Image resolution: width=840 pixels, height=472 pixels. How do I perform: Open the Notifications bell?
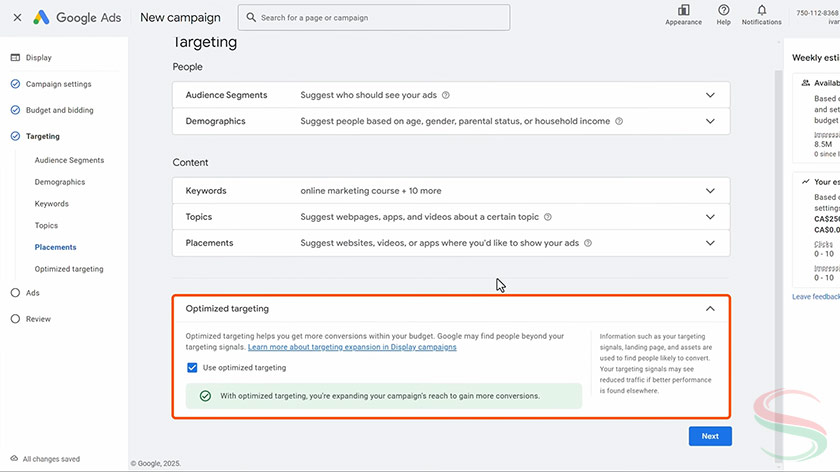[x=761, y=11]
